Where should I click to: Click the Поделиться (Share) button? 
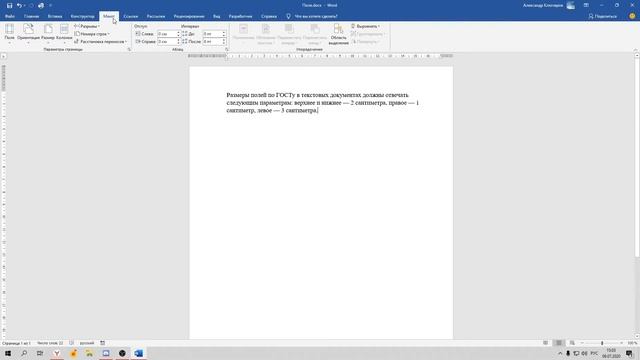pos(603,16)
